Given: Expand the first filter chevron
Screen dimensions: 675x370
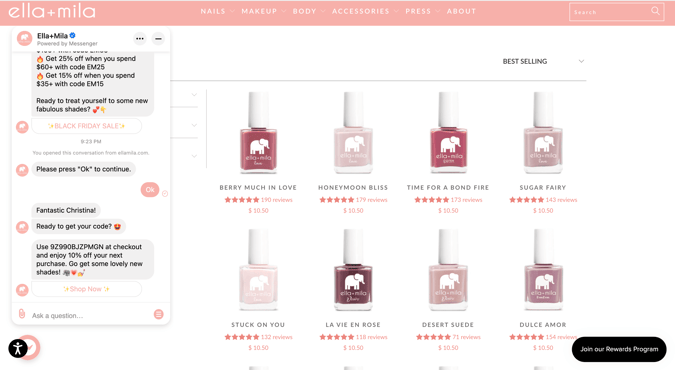Looking at the screenshot, I should pos(194,95).
